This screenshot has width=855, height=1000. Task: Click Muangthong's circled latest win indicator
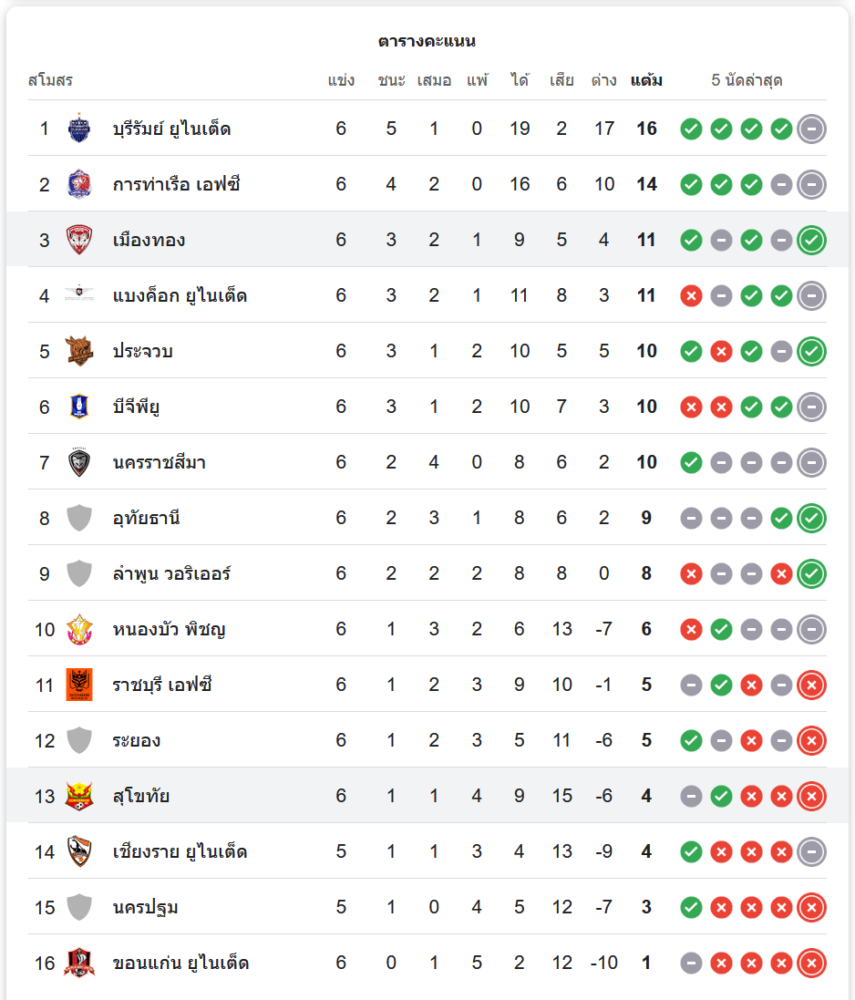tap(812, 240)
